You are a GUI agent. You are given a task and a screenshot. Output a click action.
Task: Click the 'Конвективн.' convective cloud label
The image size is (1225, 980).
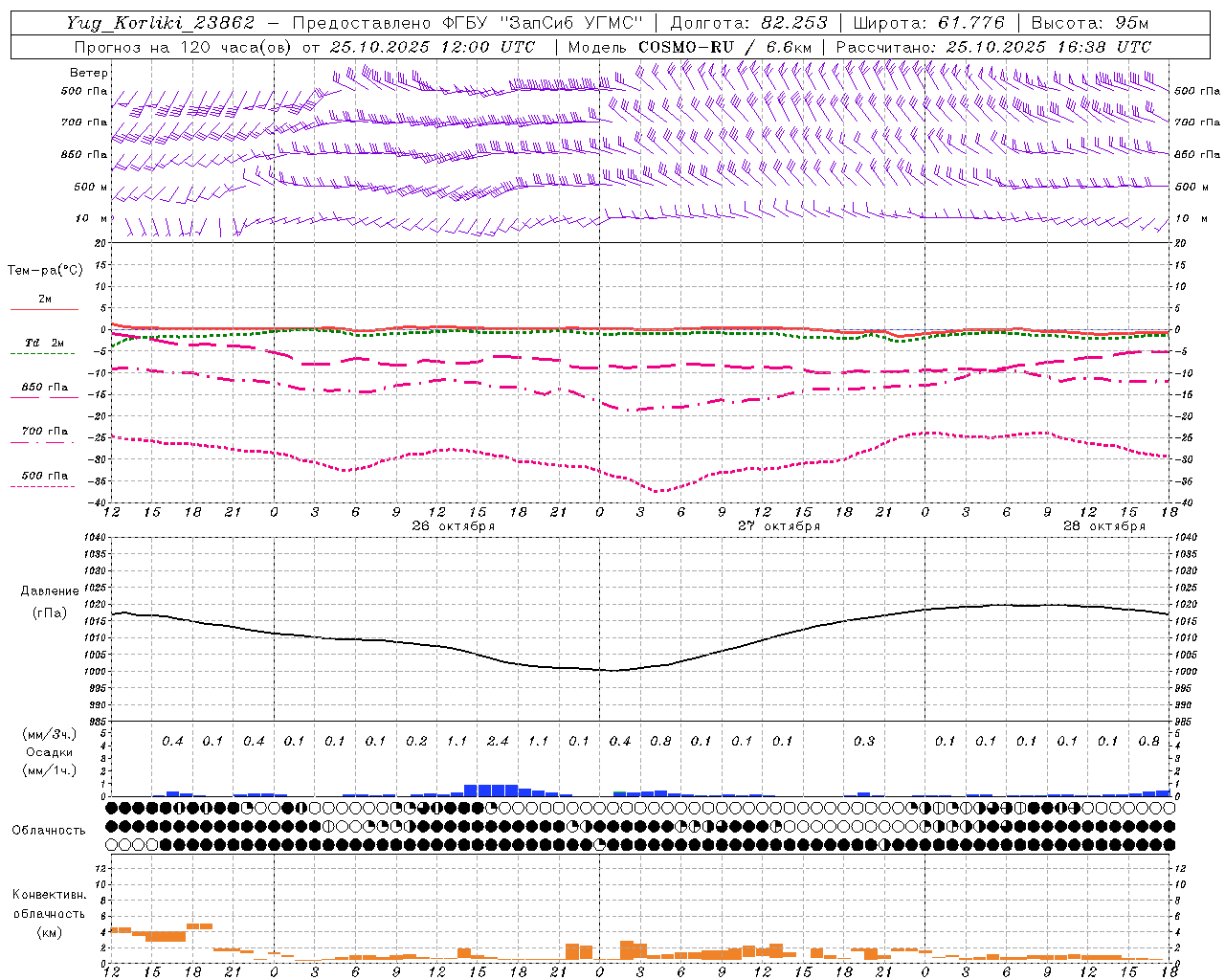tap(50, 895)
